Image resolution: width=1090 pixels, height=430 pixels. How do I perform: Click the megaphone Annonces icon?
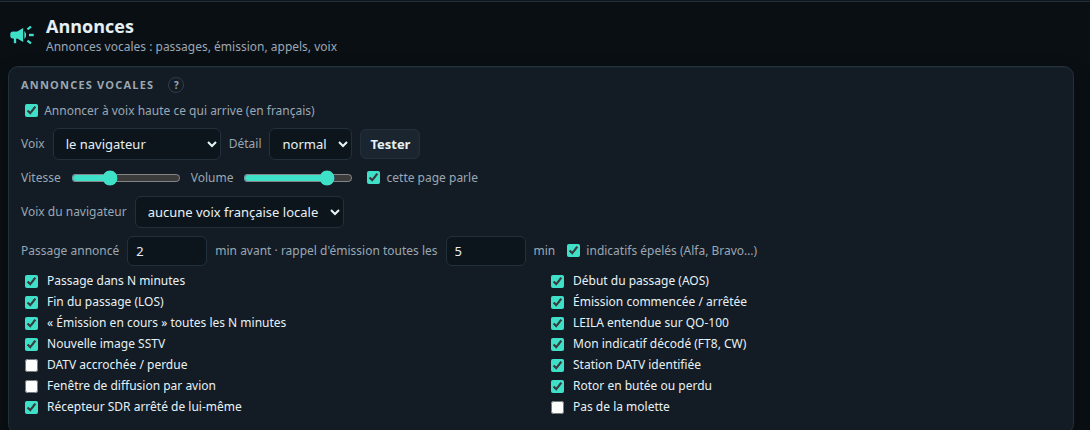click(x=22, y=35)
